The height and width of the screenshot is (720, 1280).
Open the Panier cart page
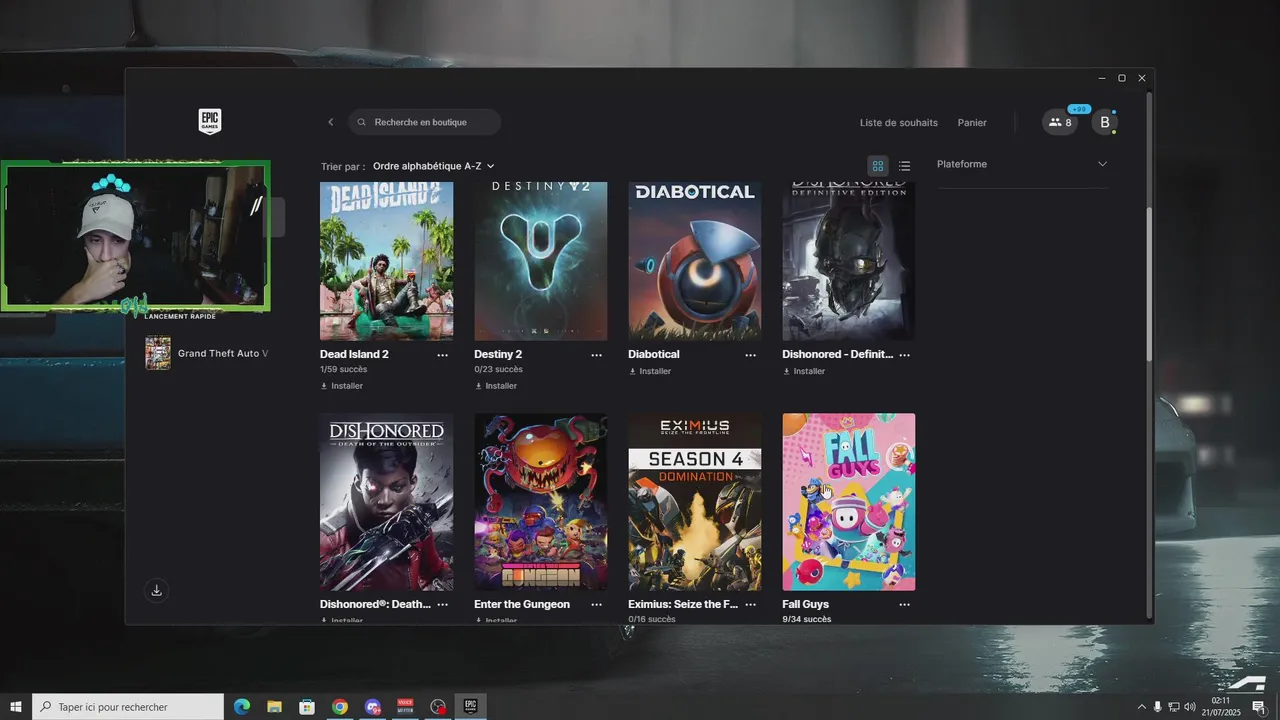[972, 123]
